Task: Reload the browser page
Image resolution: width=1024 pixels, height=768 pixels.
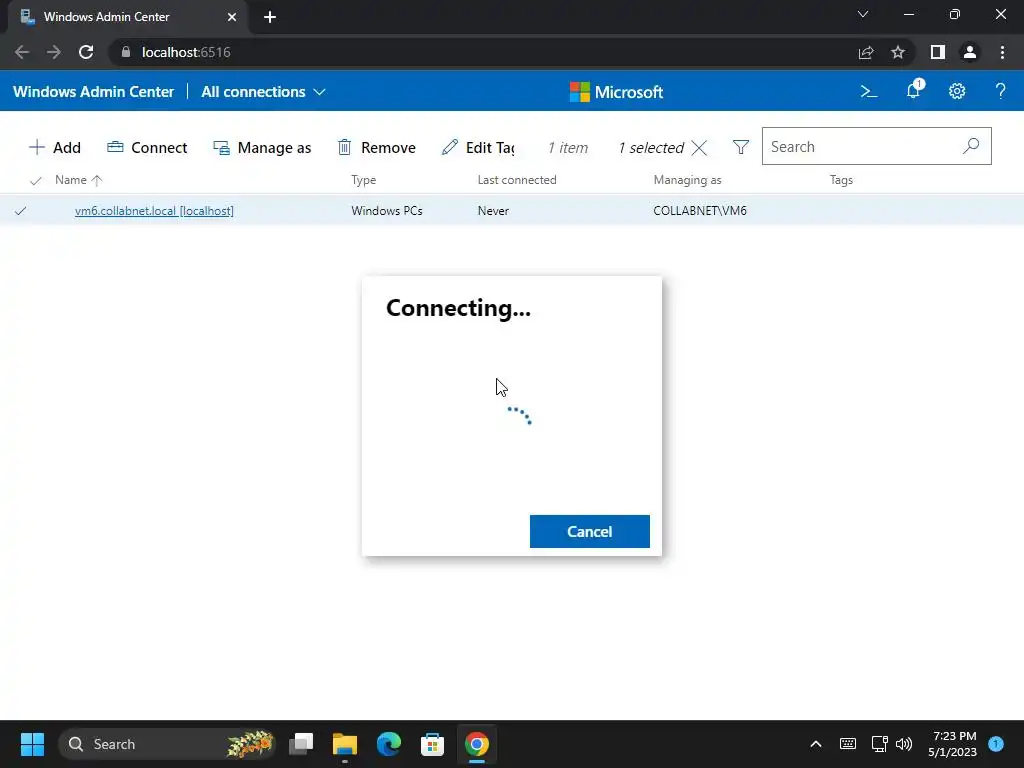Action: (x=86, y=52)
